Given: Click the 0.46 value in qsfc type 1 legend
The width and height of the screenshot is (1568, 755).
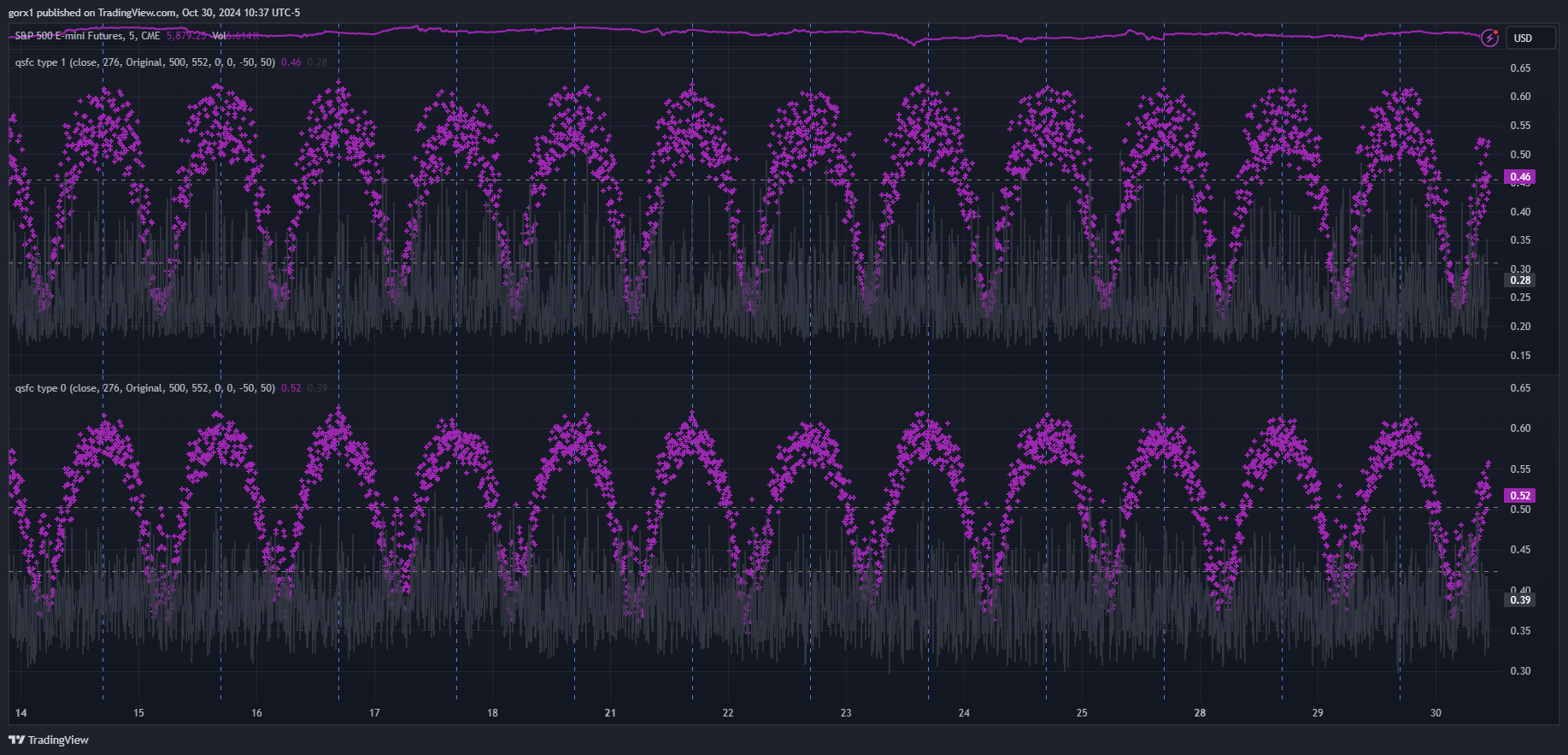Looking at the screenshot, I should (x=291, y=62).
